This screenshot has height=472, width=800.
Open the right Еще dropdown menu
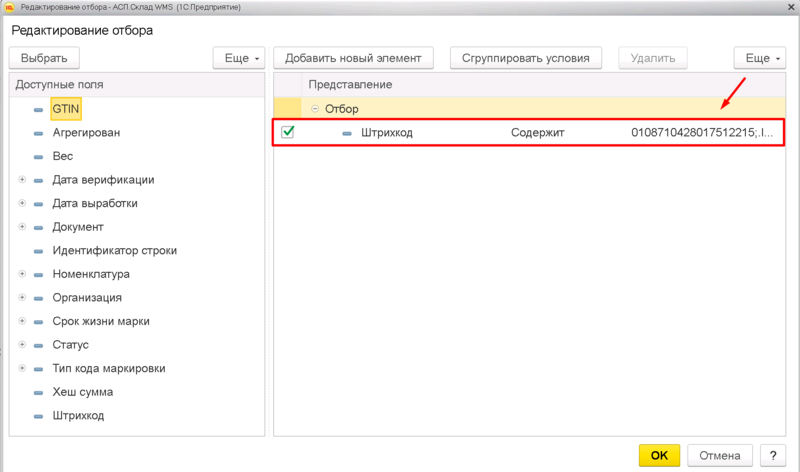tap(758, 59)
